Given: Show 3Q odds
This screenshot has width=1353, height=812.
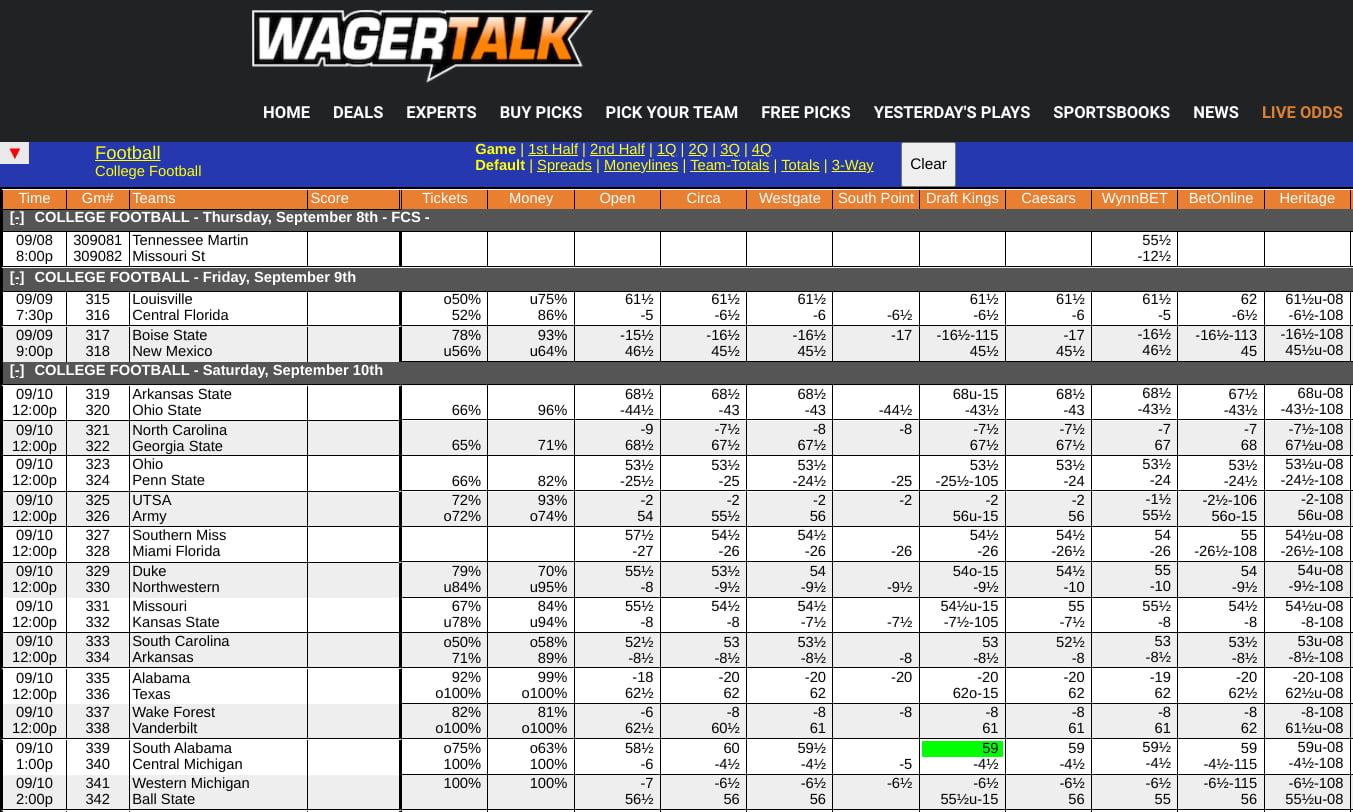Looking at the screenshot, I should pyautogui.click(x=730, y=149).
